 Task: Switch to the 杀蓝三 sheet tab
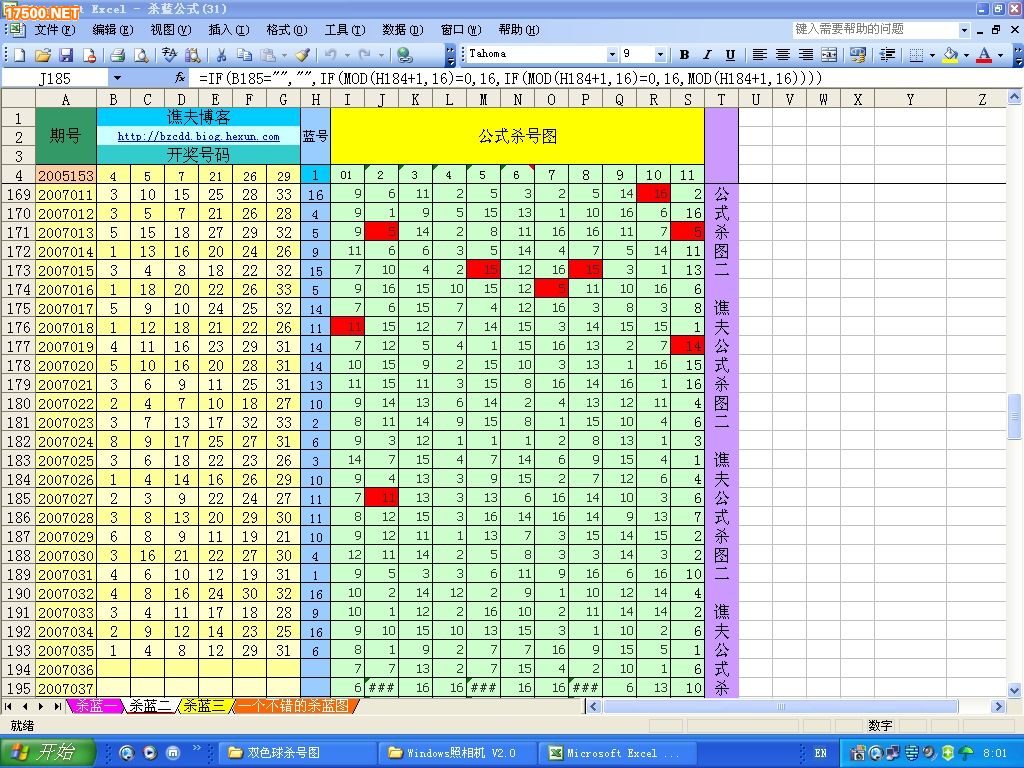[x=204, y=706]
